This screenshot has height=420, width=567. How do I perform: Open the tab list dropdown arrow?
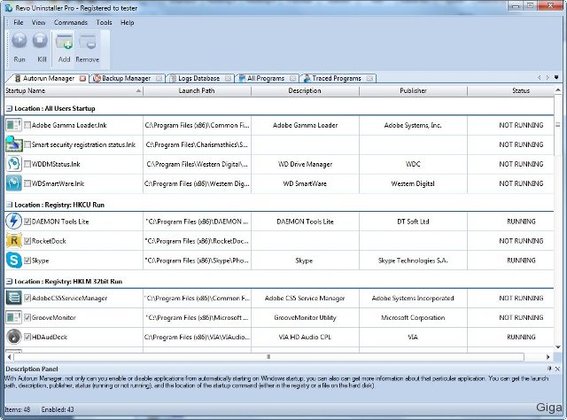pos(556,77)
